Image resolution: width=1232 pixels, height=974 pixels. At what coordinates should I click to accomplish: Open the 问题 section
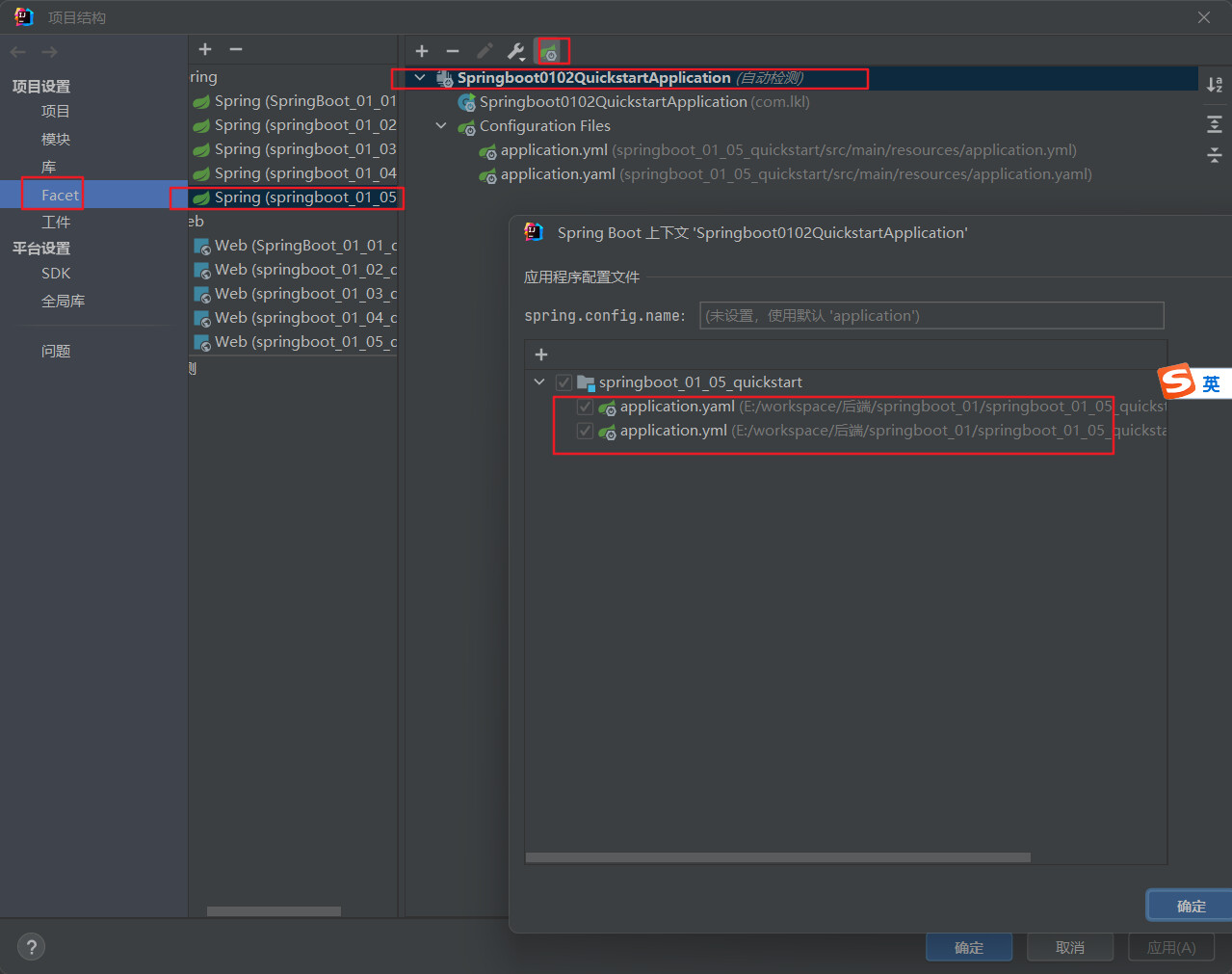pyautogui.click(x=56, y=352)
